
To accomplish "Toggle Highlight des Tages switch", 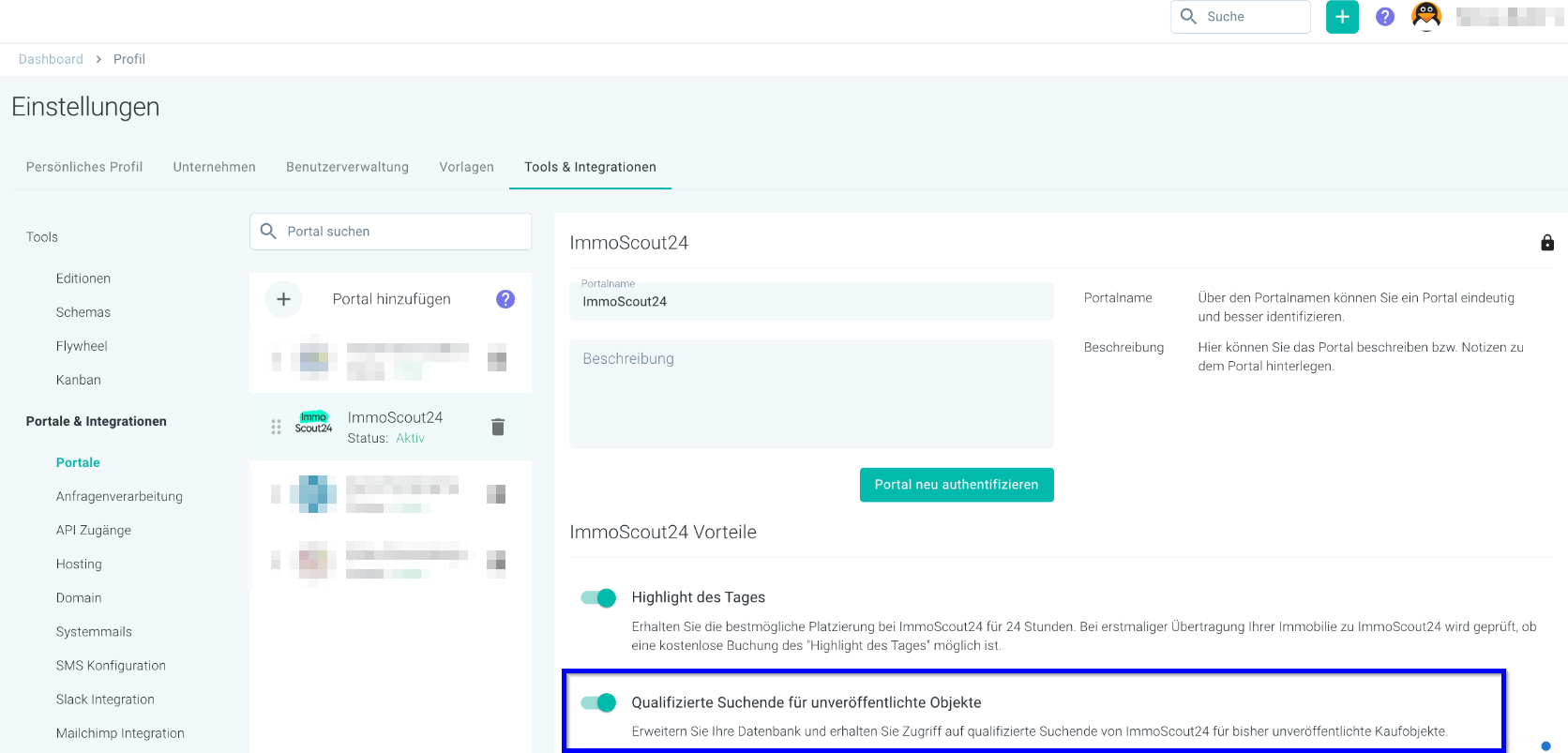I will click(x=598, y=598).
